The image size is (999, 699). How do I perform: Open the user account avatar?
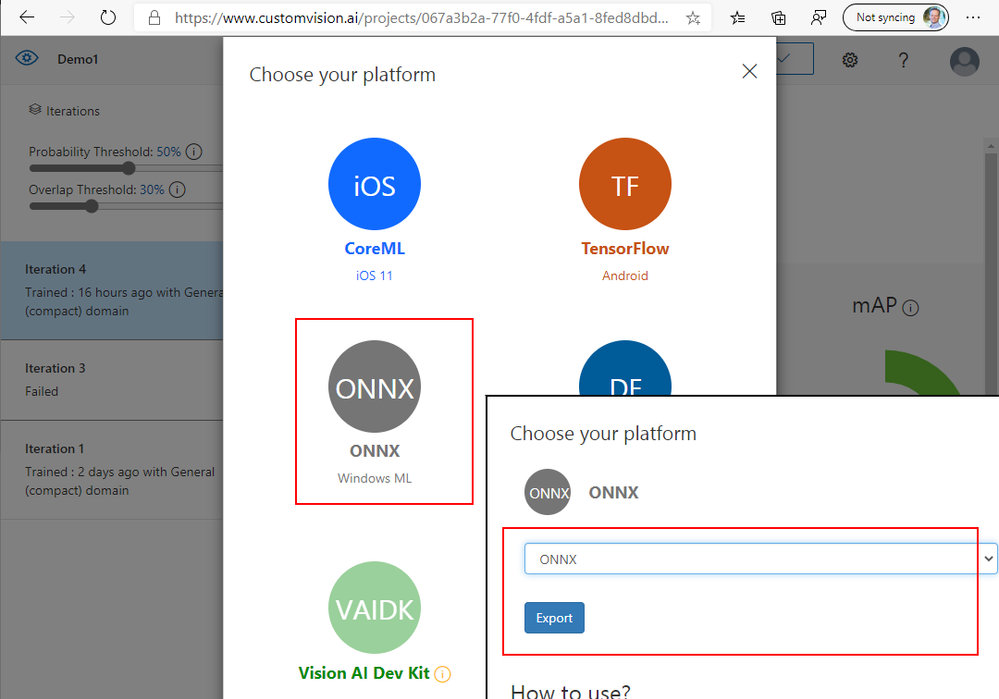[x=964, y=62]
